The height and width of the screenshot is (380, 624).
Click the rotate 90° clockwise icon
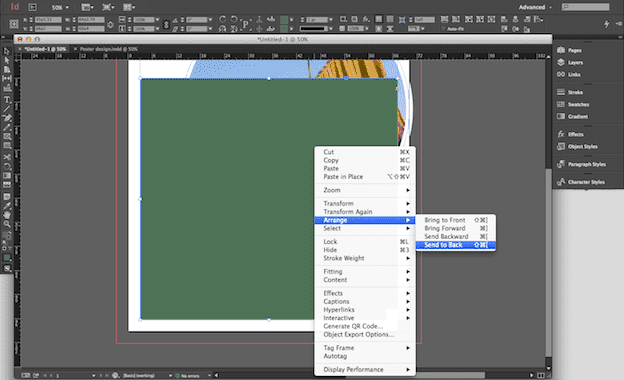click(222, 19)
